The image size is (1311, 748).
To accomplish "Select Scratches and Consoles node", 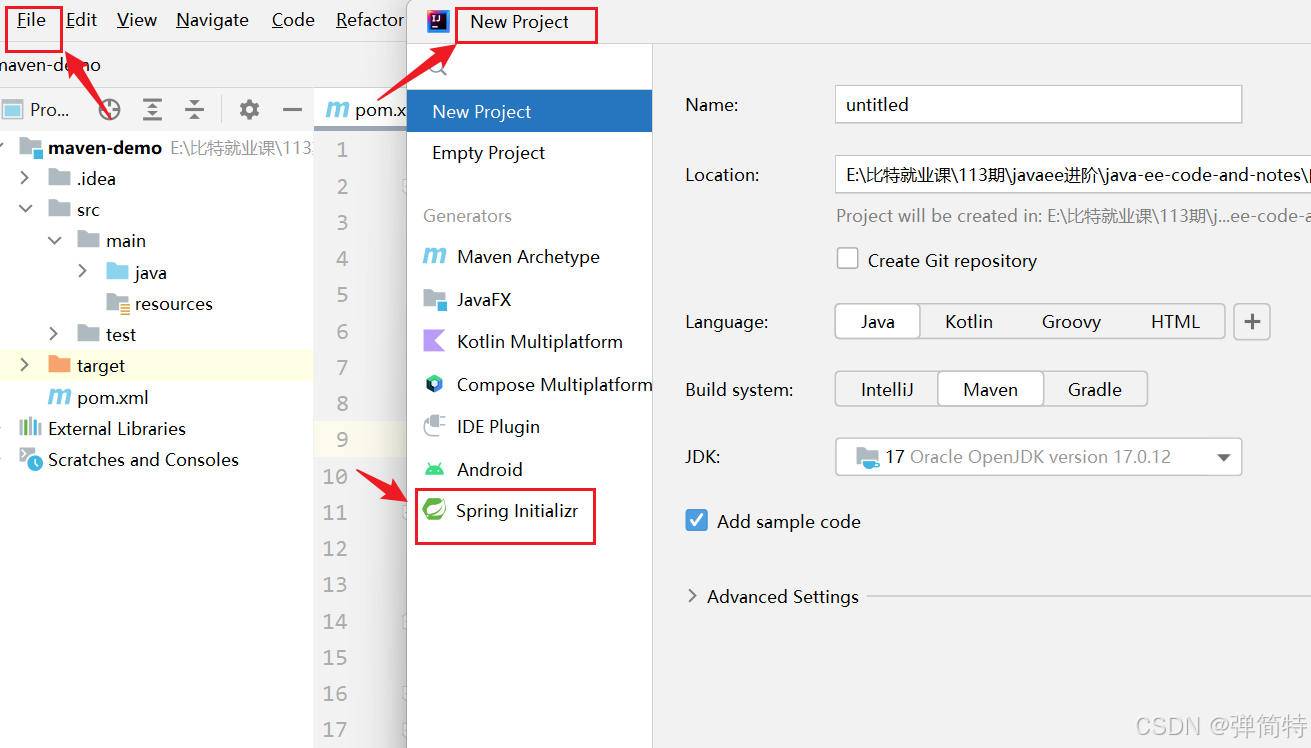I will tap(143, 459).
